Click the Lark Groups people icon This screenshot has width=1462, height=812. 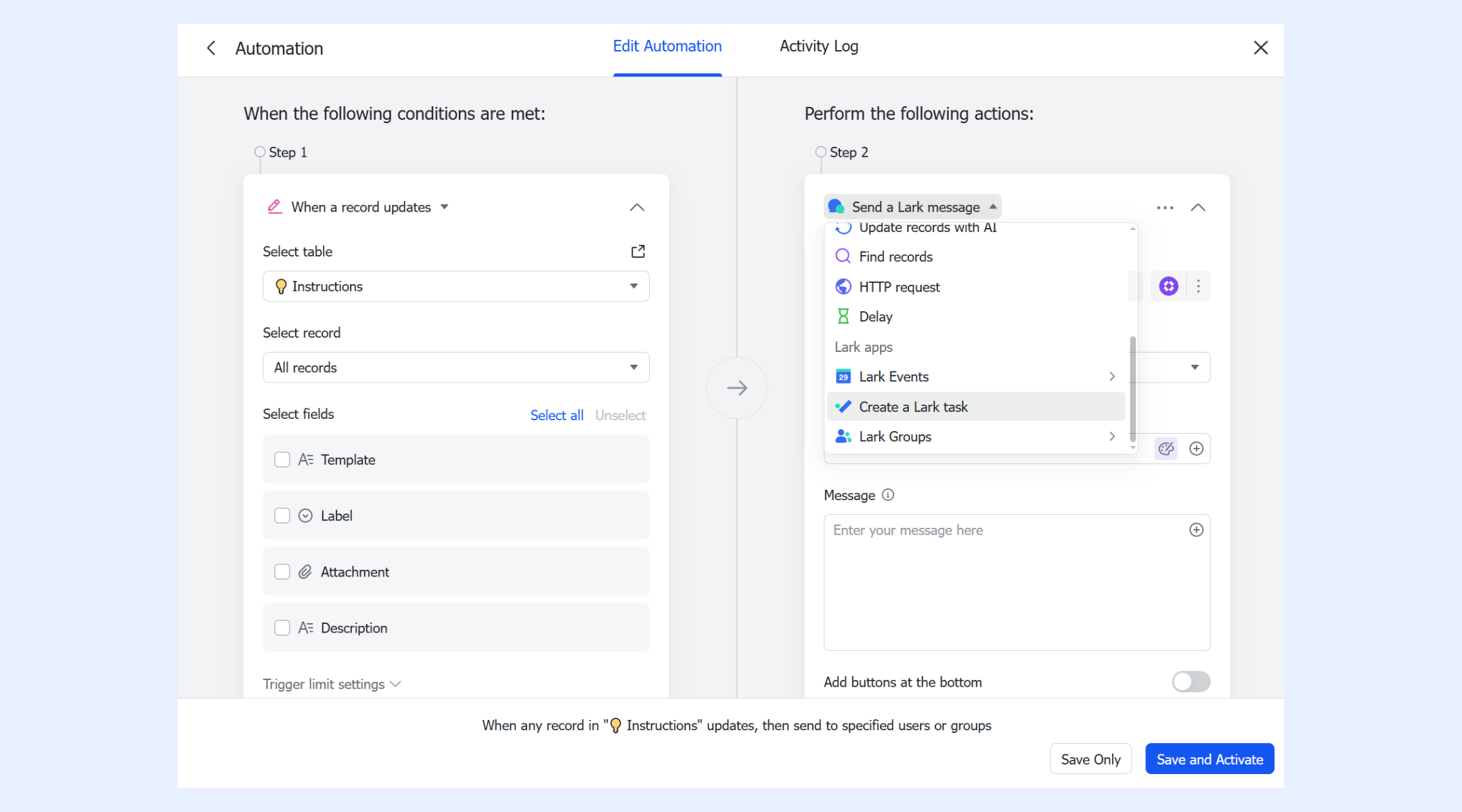(843, 436)
